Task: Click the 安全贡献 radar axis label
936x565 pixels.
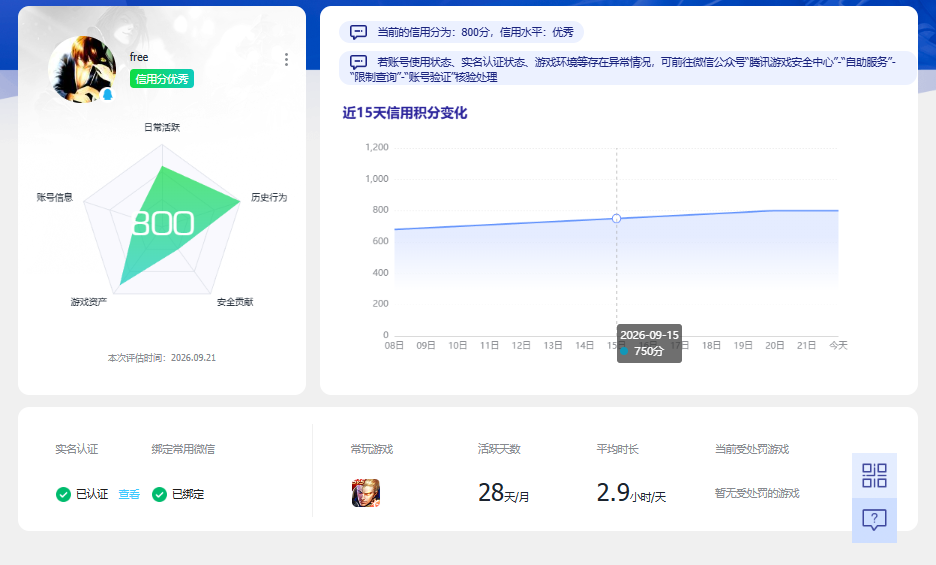Action: 235,302
